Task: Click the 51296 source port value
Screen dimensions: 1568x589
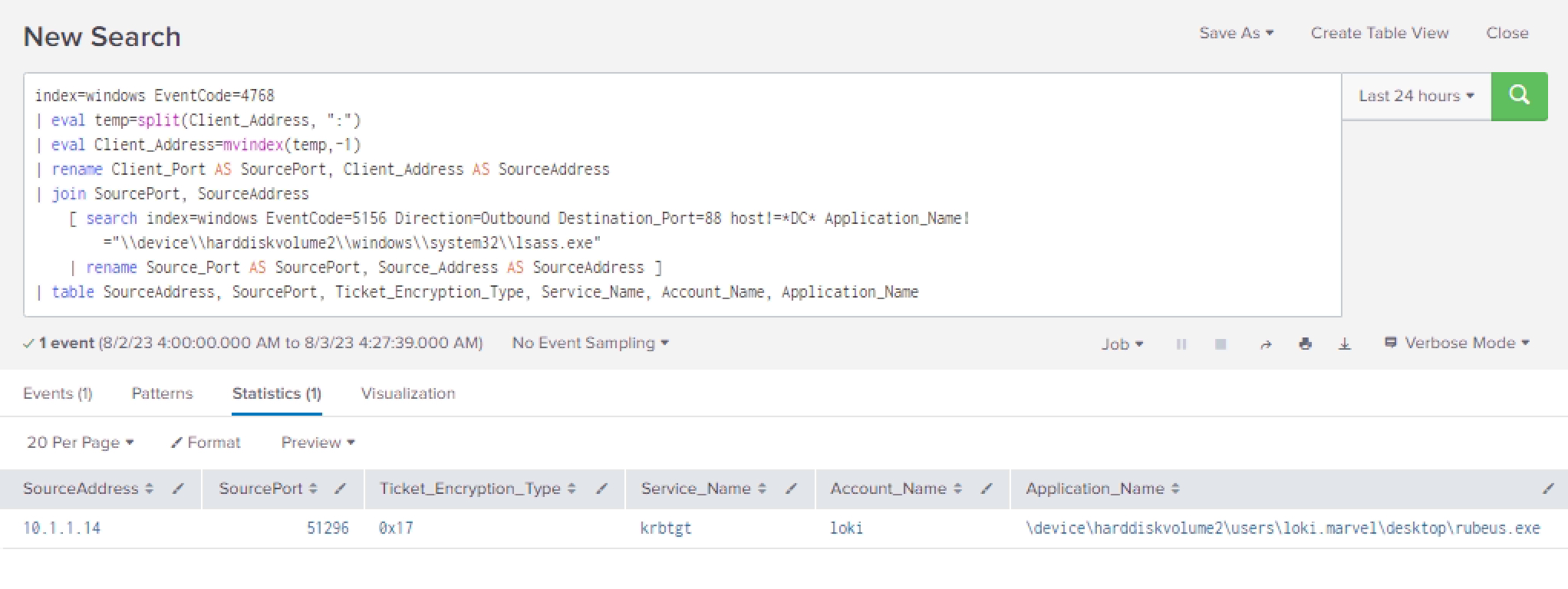Action: (328, 528)
